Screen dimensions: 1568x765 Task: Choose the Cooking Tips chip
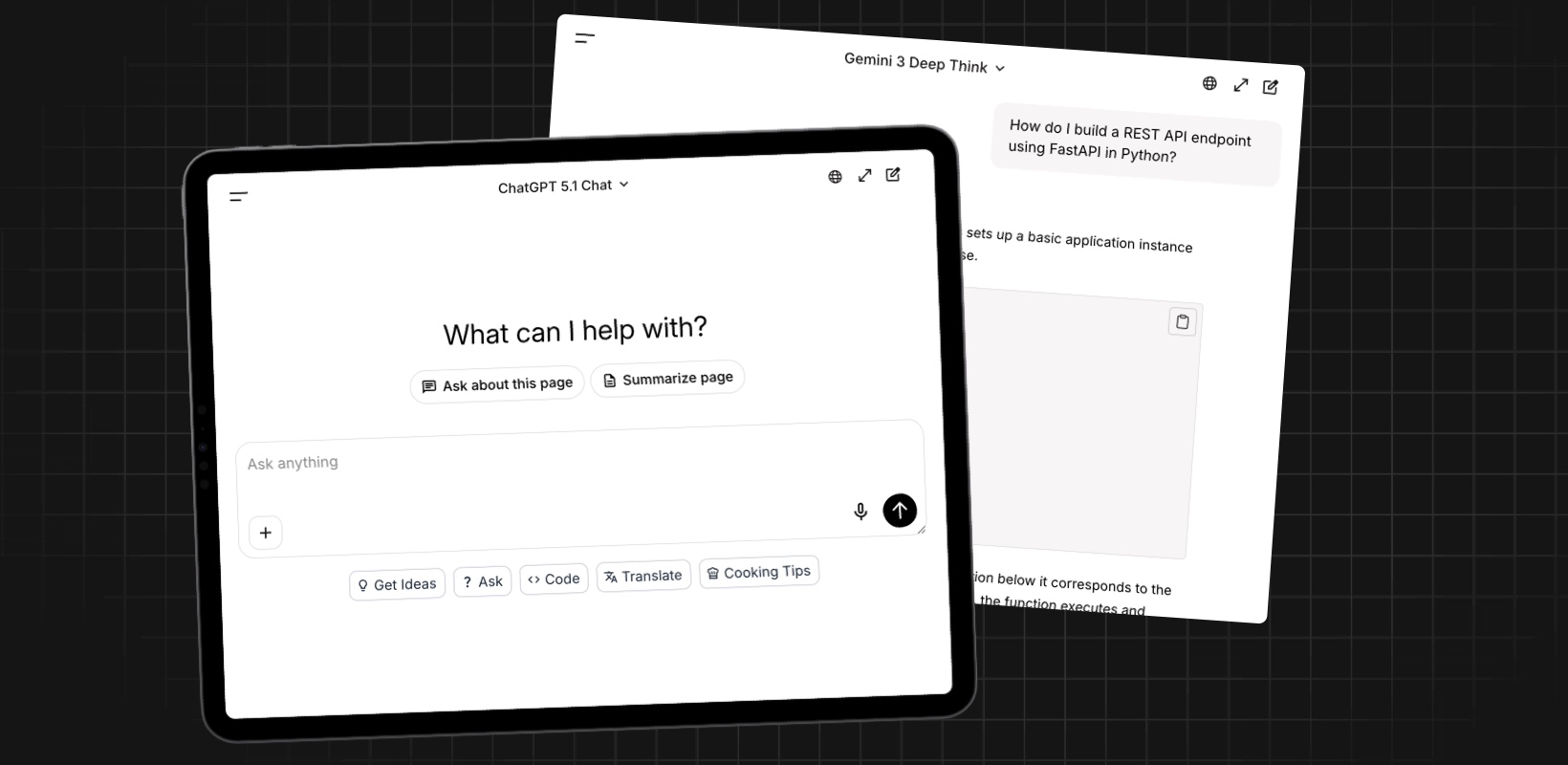758,572
